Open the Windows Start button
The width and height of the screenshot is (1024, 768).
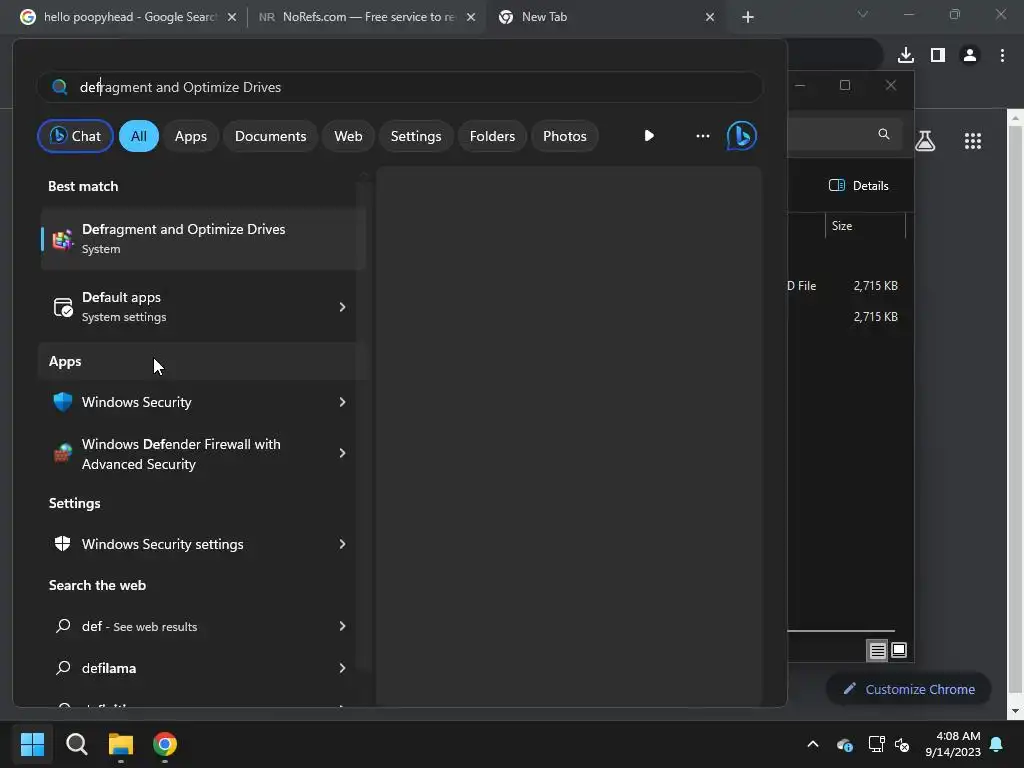point(32,744)
